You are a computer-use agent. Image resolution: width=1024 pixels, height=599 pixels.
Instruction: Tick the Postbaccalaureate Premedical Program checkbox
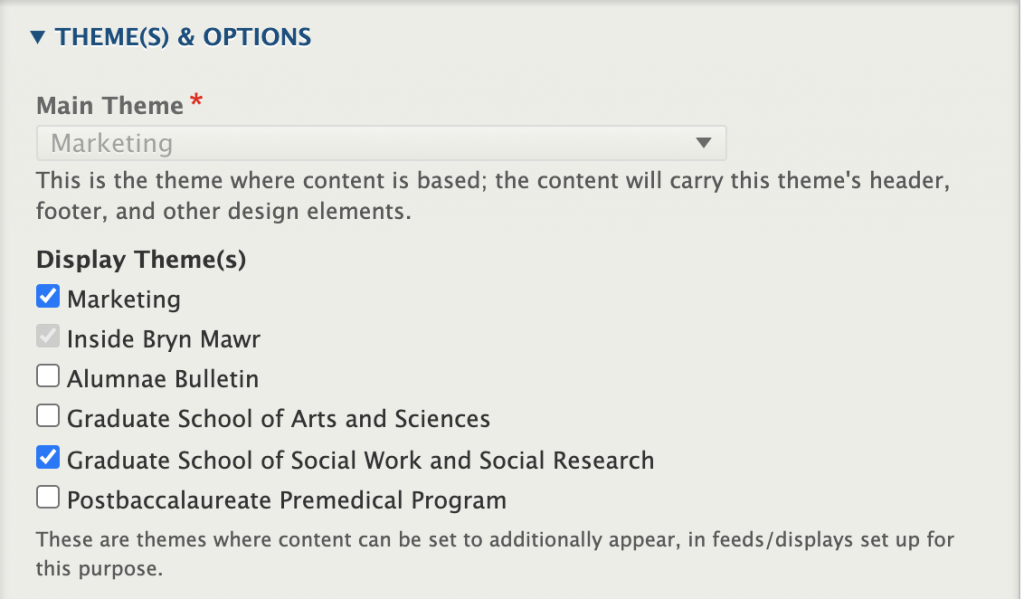pyautogui.click(x=48, y=497)
